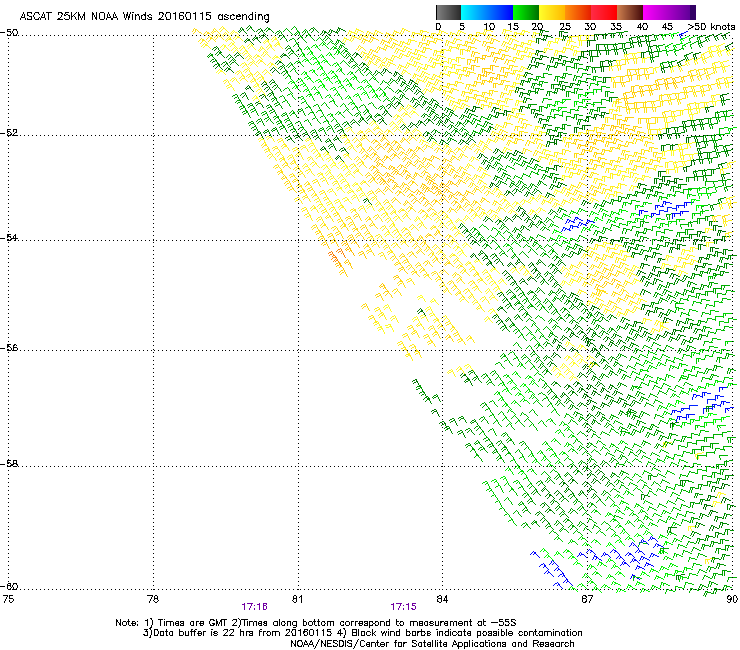The width and height of the screenshot is (740, 650).
Task: Click the legend value '25'
Action: pos(564,27)
